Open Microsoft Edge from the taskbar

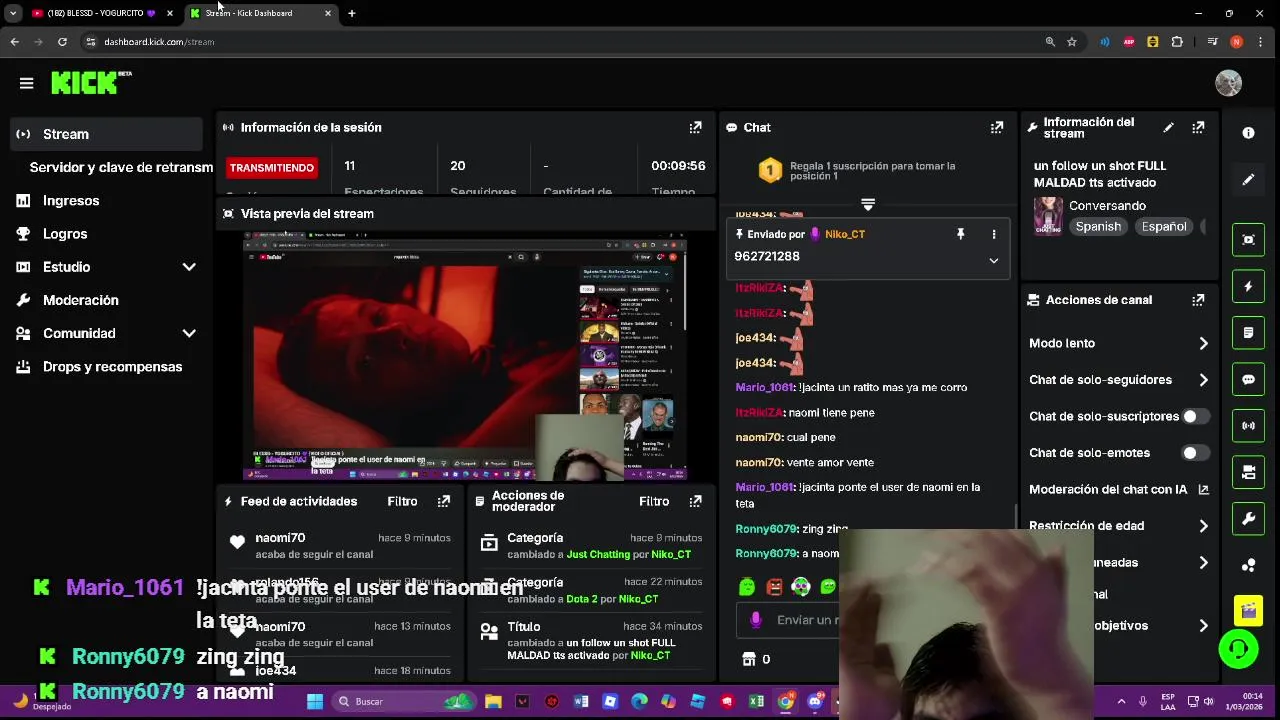tap(639, 701)
